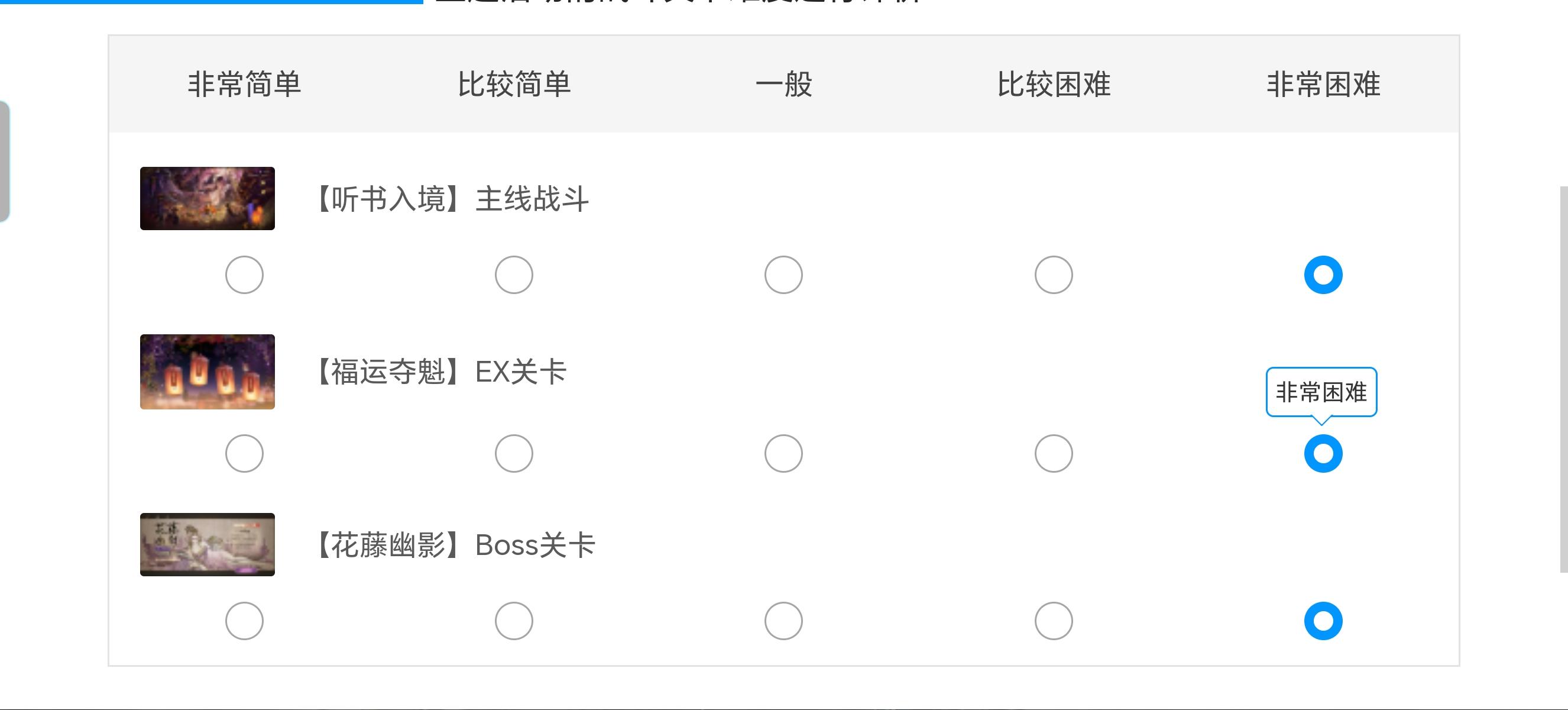Viewport: 1568px width, 710px height.
Task: Choose 比较简单 for 花藤幽影 Boss关卡
Action: click(x=514, y=621)
